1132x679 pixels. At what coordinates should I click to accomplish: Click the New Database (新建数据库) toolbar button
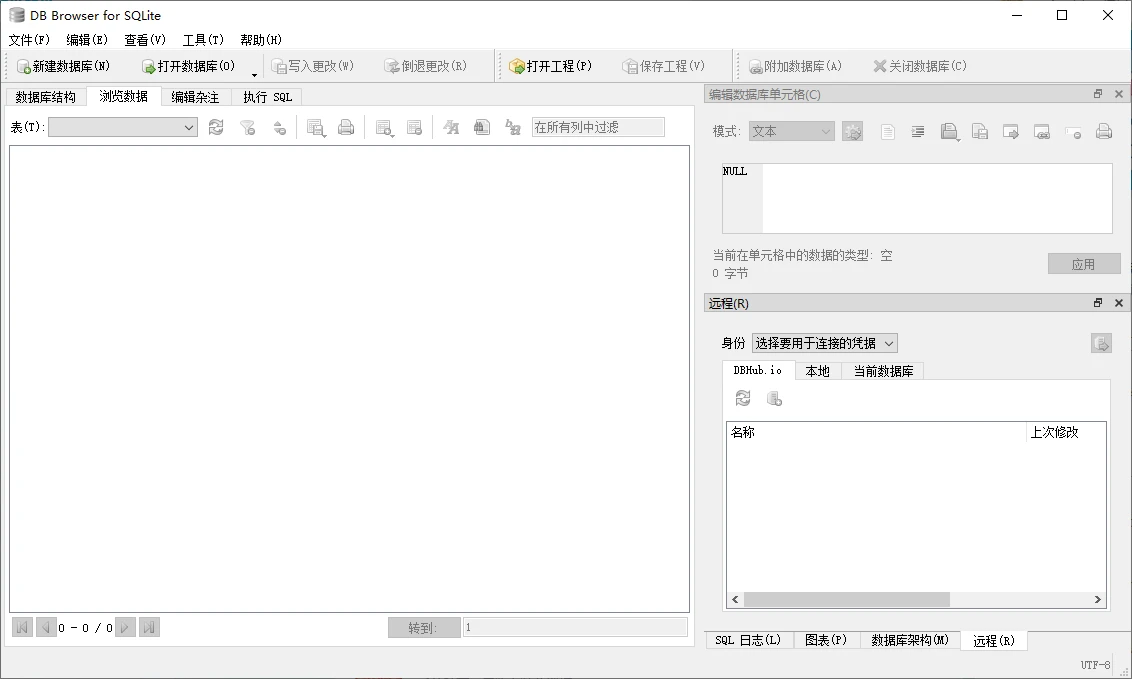(64, 66)
